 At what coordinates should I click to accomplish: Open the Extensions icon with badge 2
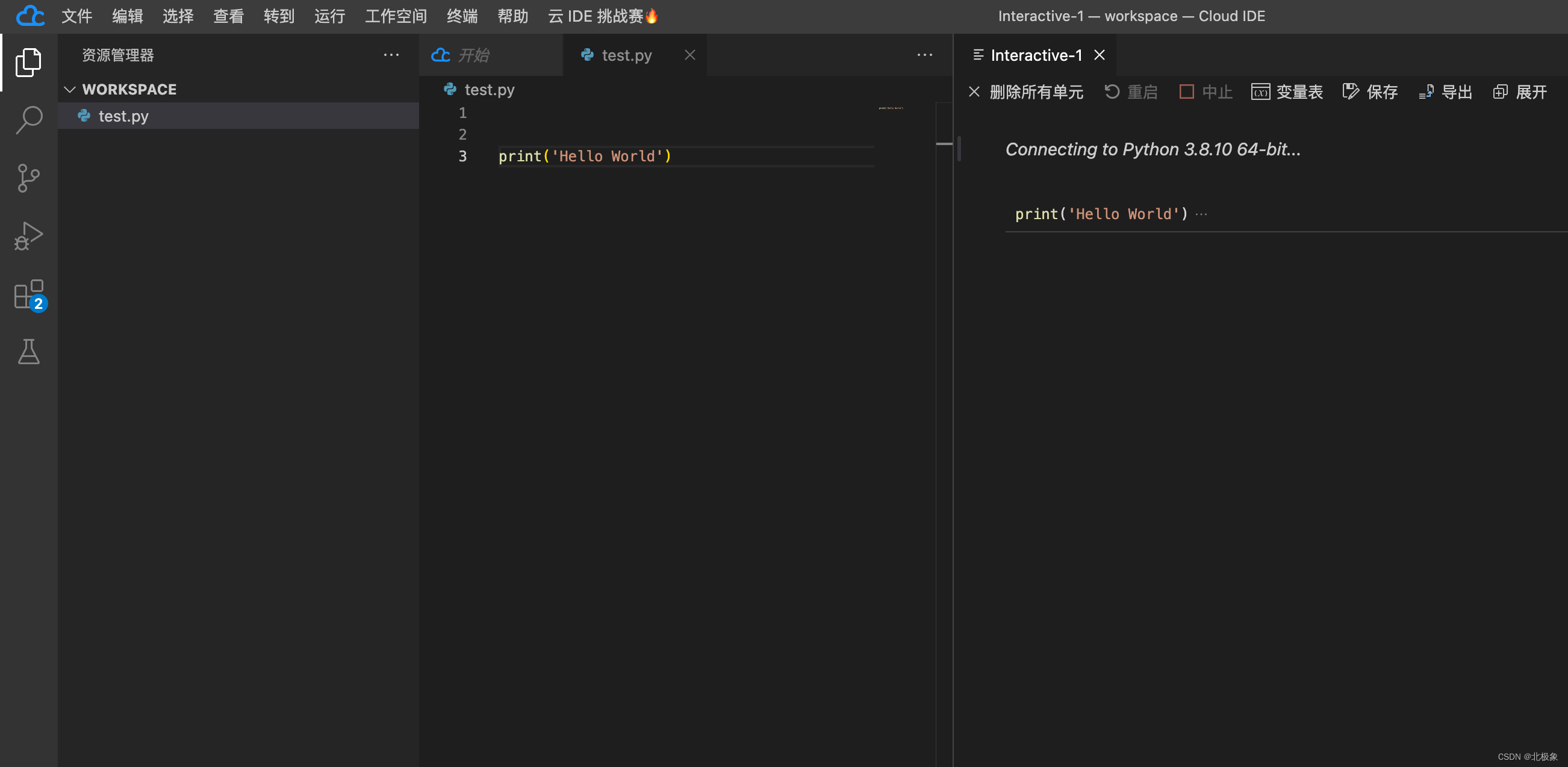pos(30,295)
